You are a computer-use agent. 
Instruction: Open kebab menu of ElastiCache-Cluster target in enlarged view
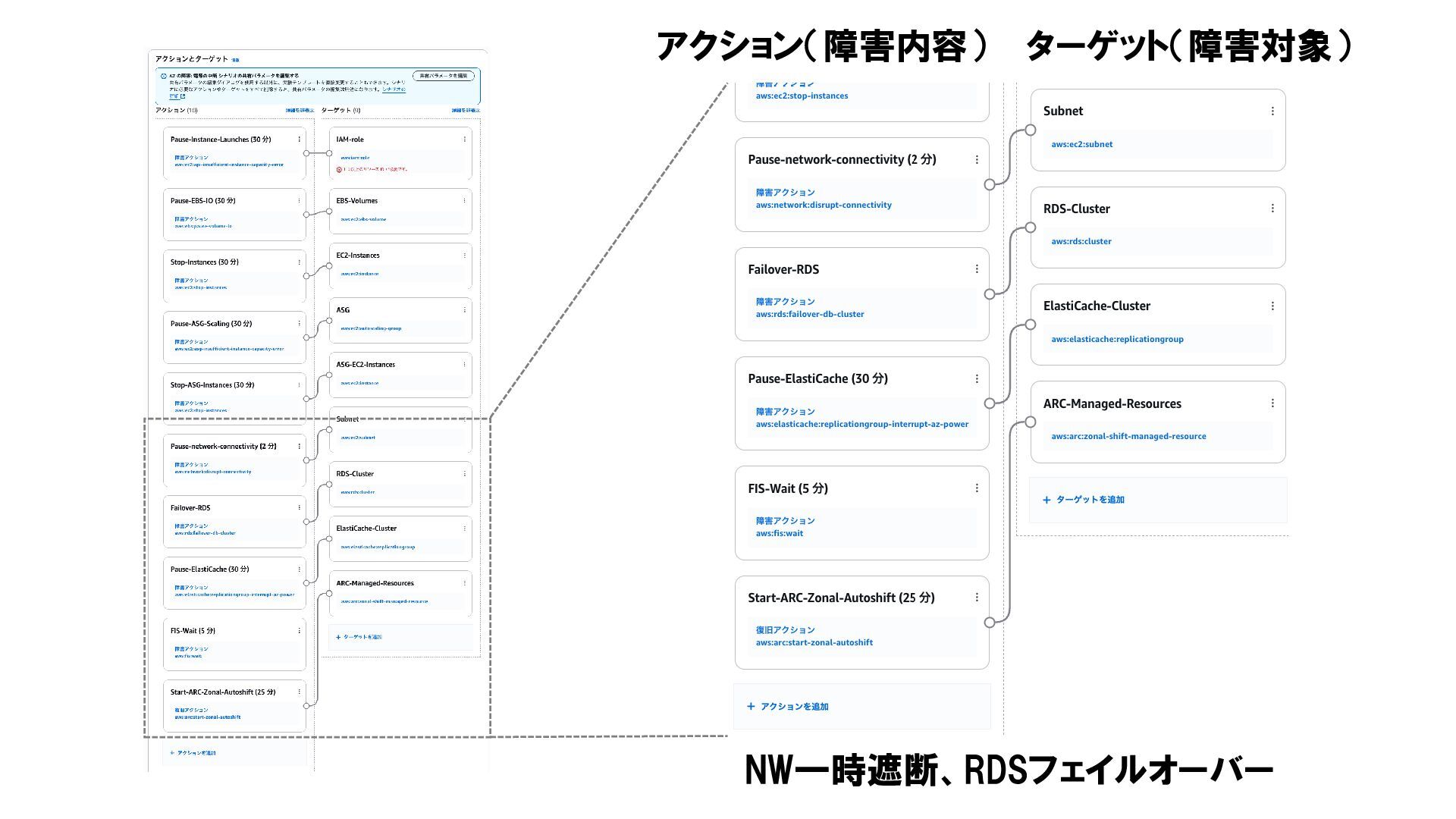(1272, 306)
